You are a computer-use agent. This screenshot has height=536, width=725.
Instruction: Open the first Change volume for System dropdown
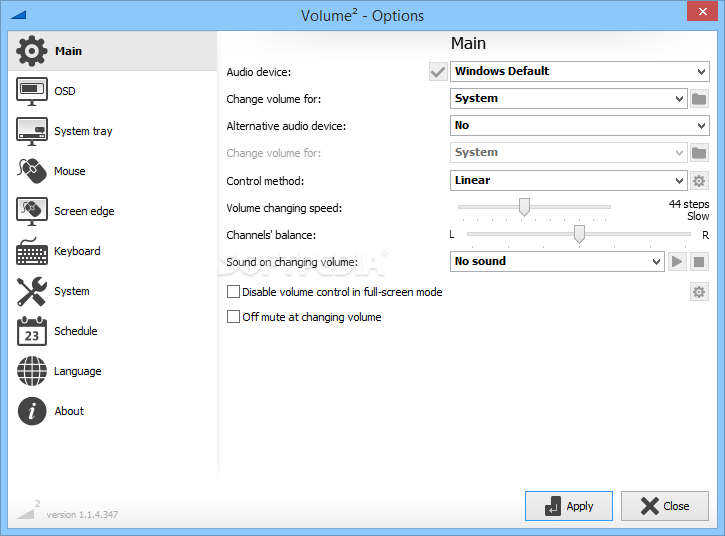[569, 99]
